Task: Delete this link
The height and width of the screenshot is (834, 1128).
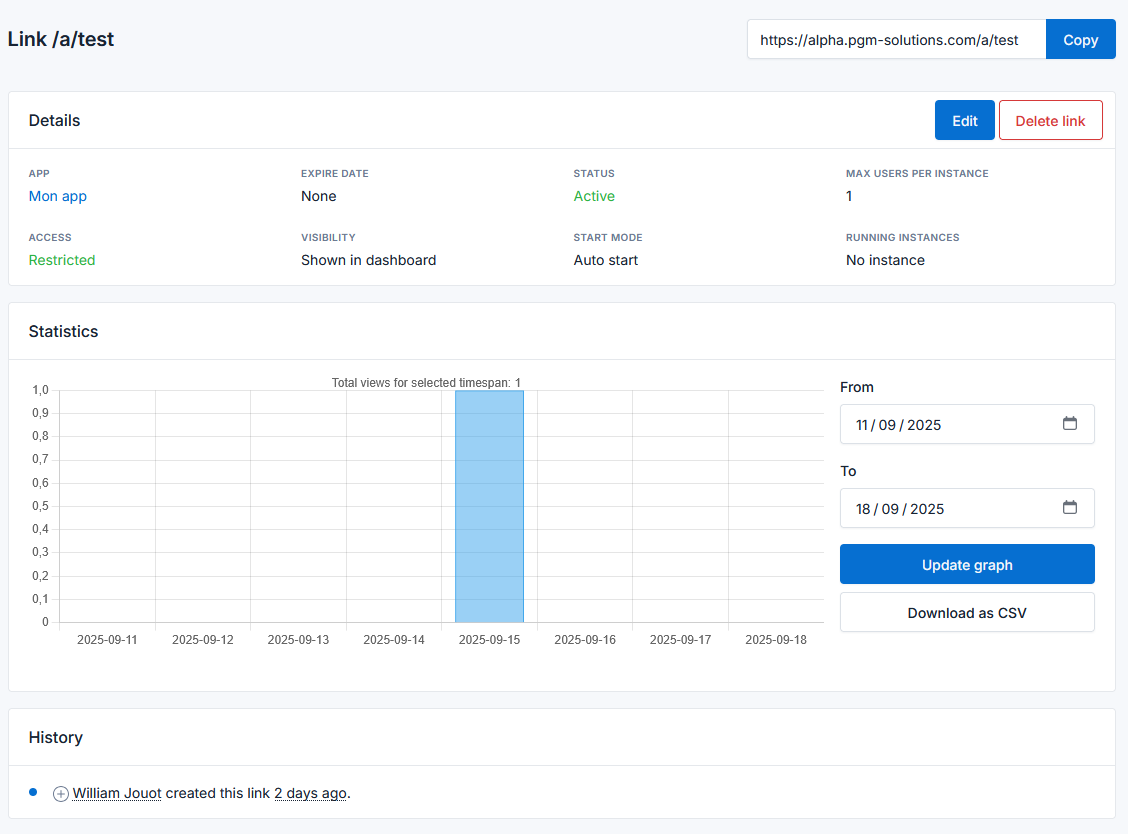Action: pos(1050,120)
